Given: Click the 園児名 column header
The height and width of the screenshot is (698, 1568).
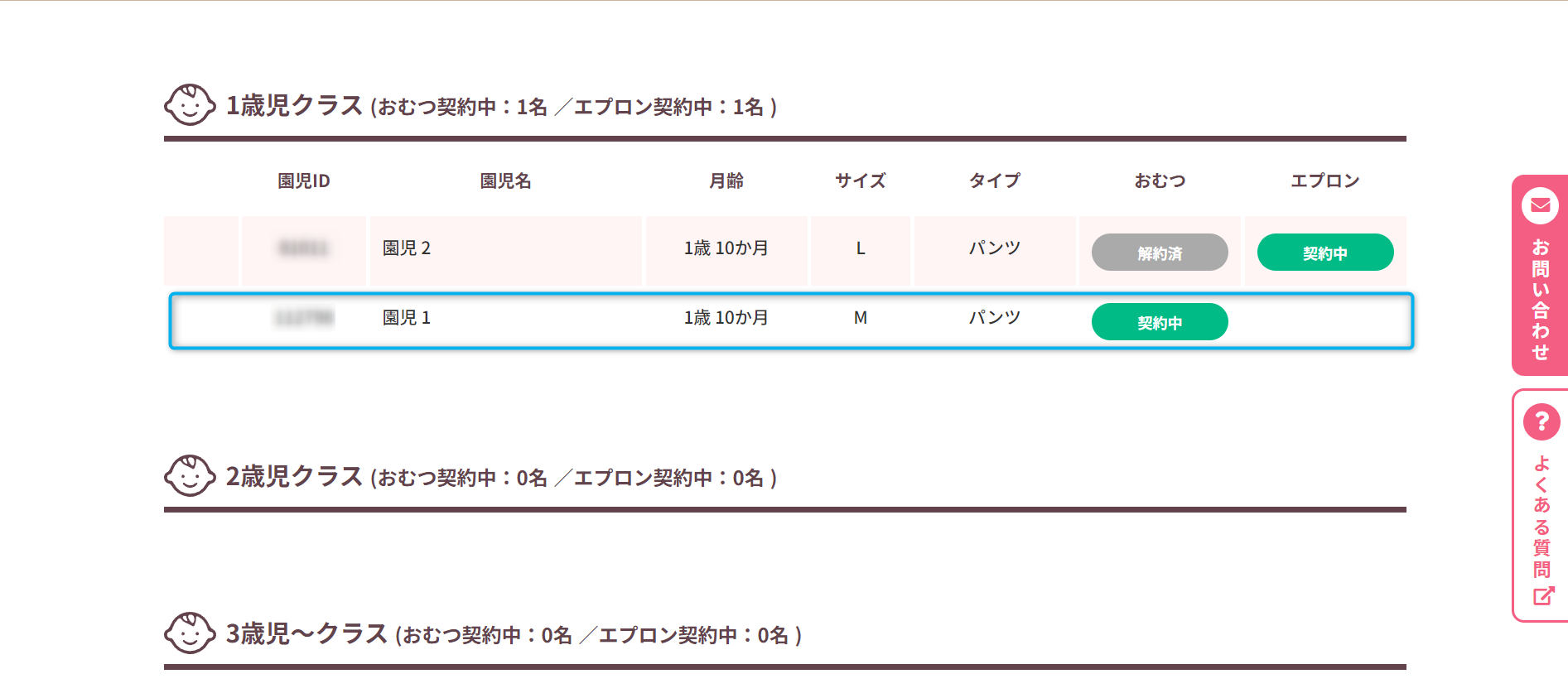Looking at the screenshot, I should coord(505,181).
